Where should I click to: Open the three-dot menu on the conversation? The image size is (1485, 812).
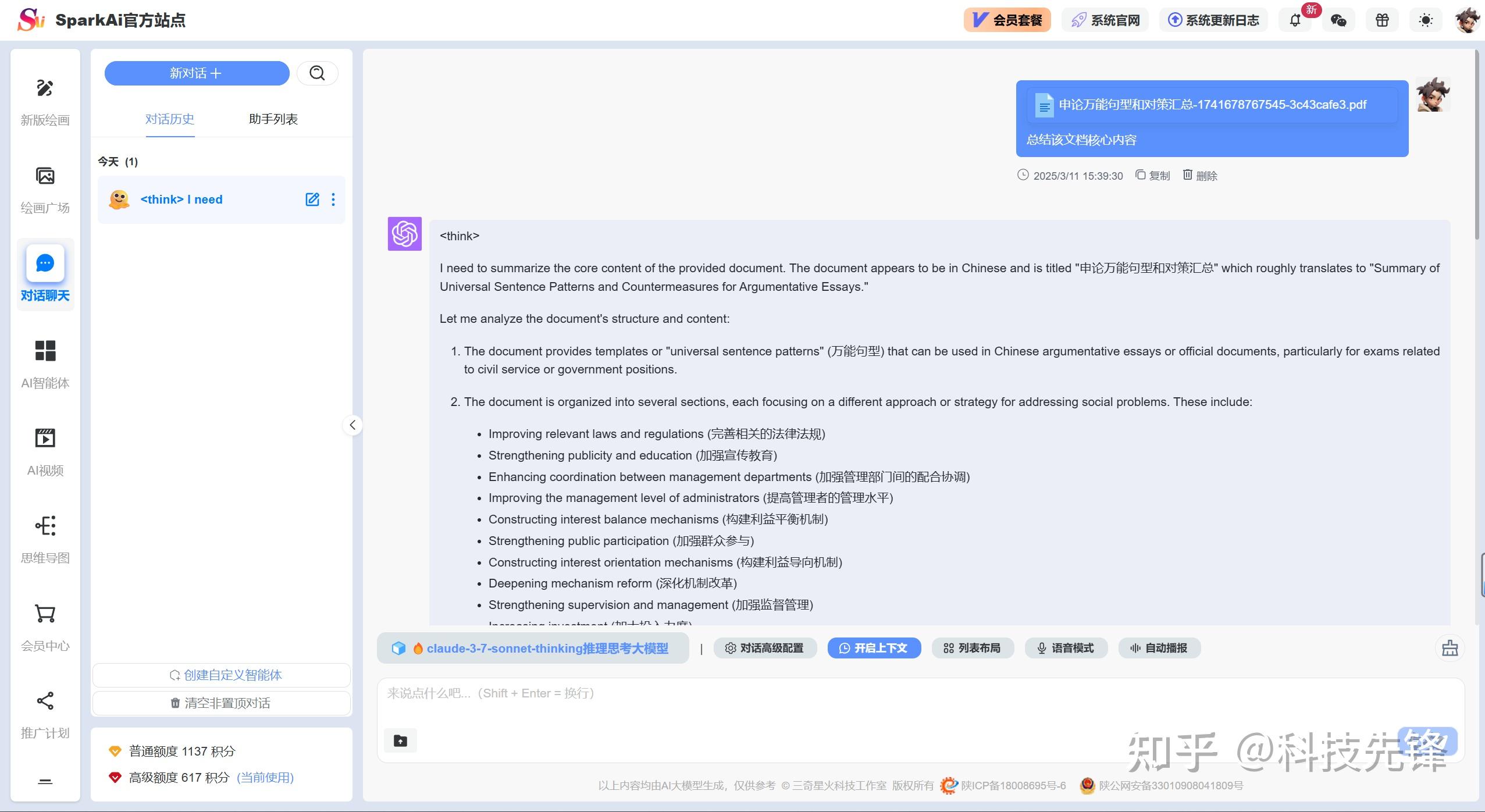(x=333, y=199)
